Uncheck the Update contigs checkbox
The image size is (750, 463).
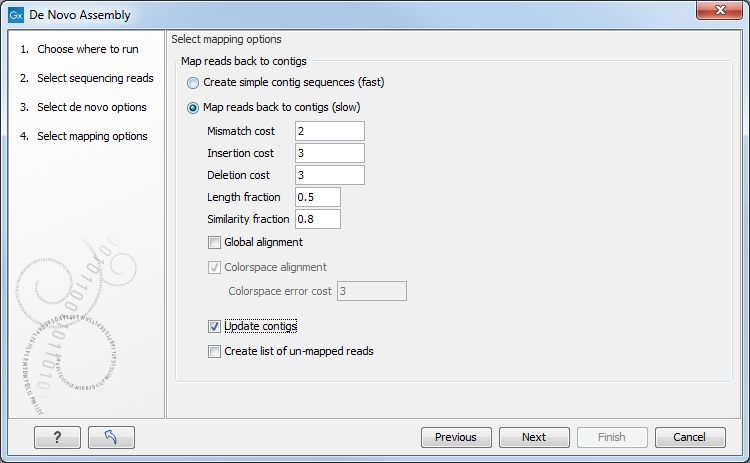(214, 326)
